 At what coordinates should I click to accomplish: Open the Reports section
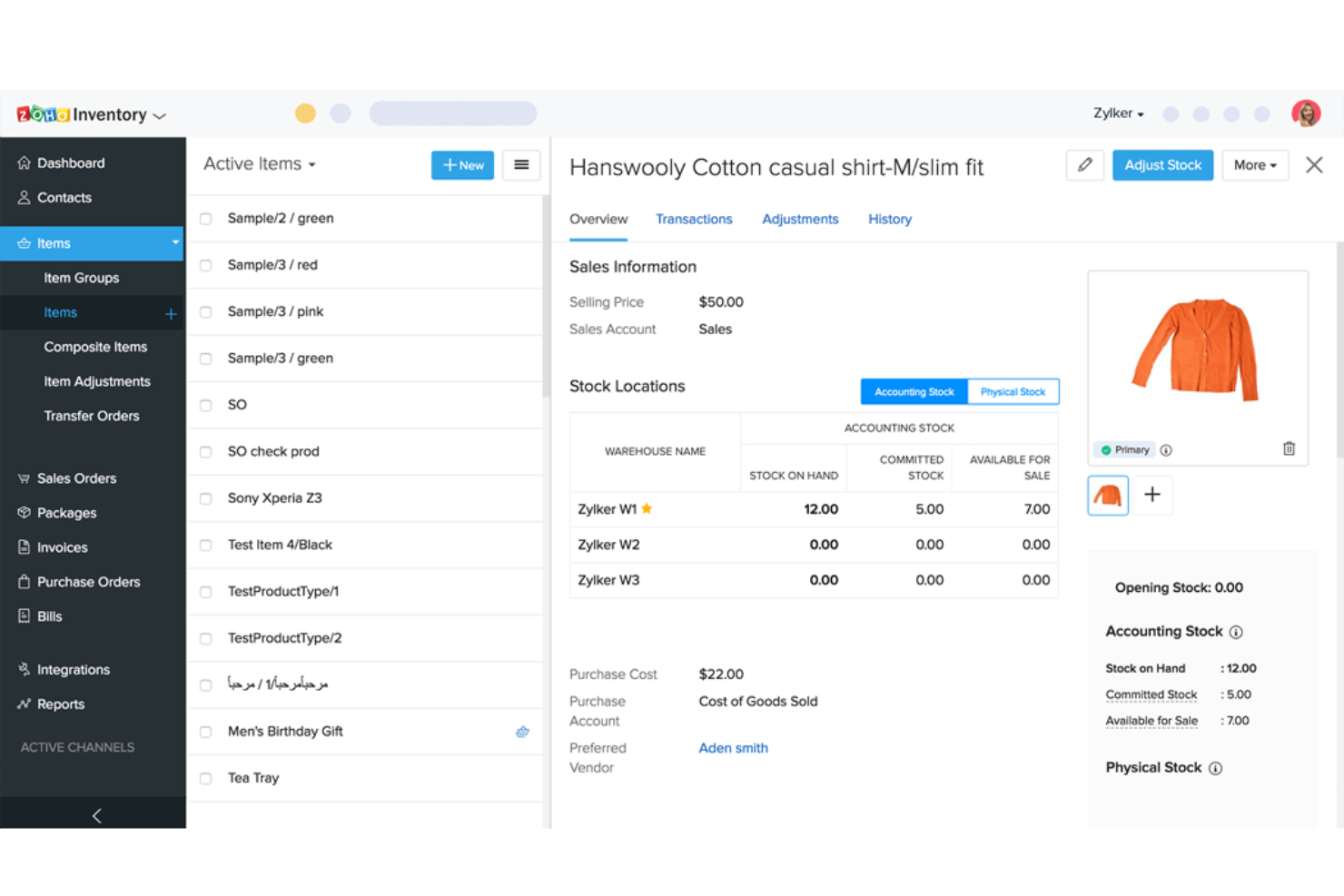click(x=61, y=704)
